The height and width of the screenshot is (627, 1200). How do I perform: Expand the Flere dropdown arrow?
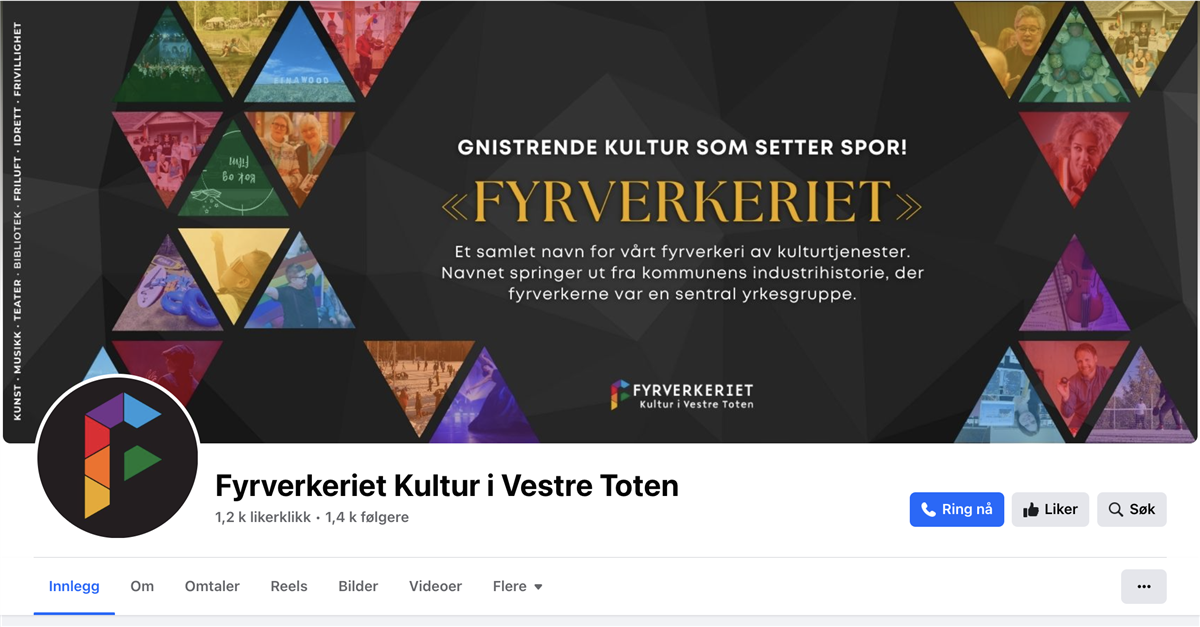coord(538,587)
